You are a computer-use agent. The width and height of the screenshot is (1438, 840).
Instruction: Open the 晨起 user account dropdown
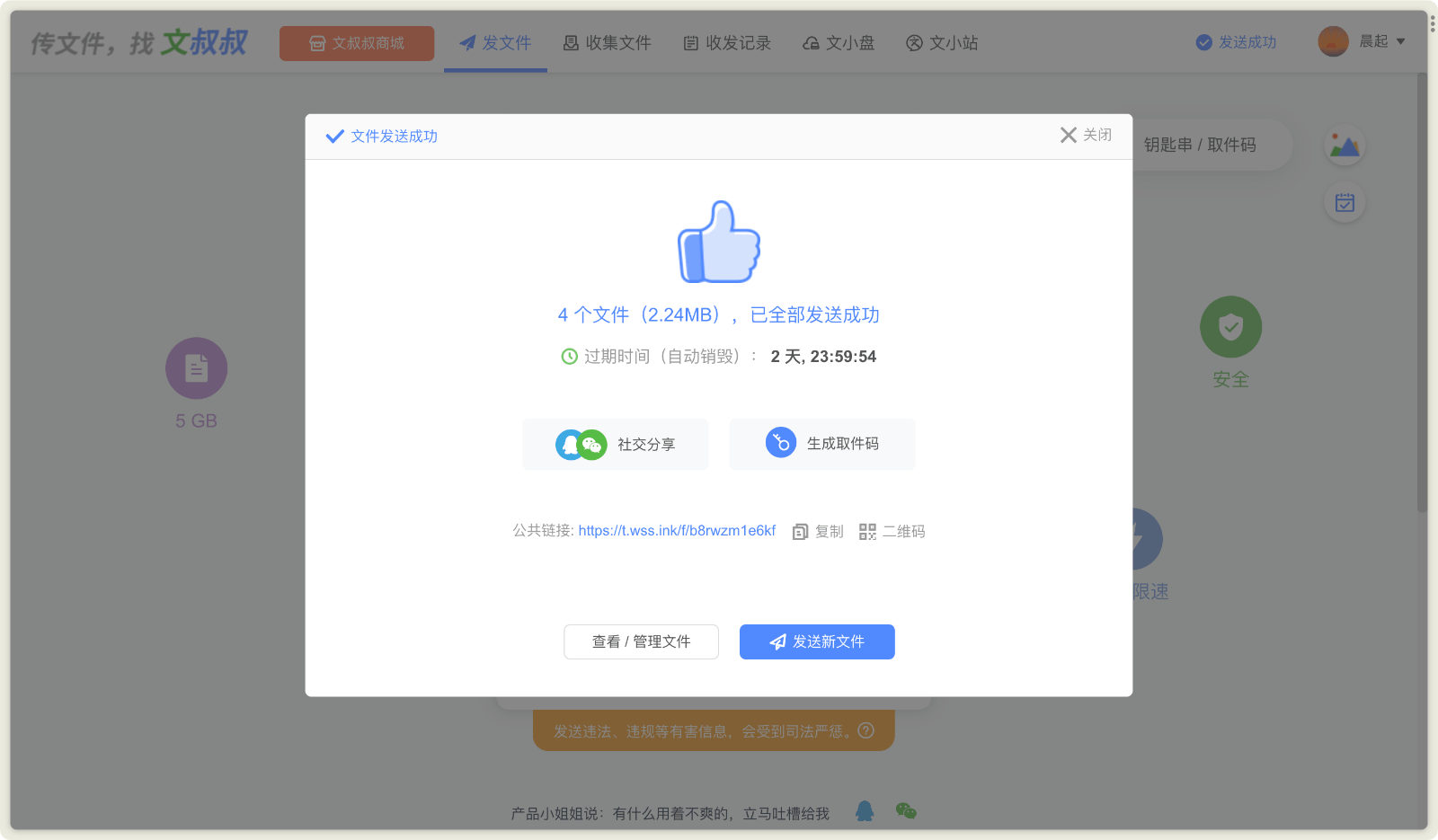pos(1362,41)
